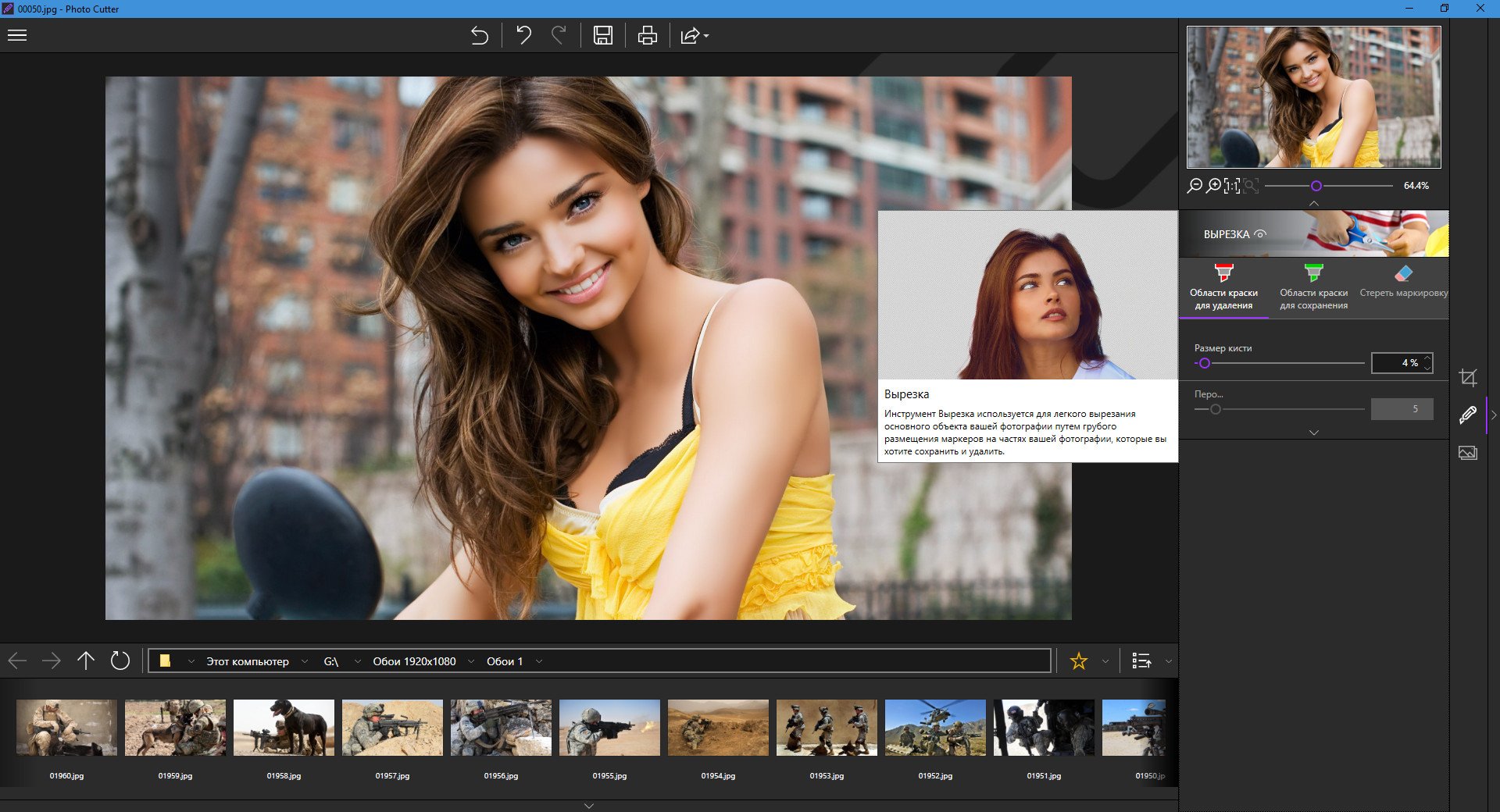Click the zoom out magnifier icon
This screenshot has height=812, width=1500.
1195,186
